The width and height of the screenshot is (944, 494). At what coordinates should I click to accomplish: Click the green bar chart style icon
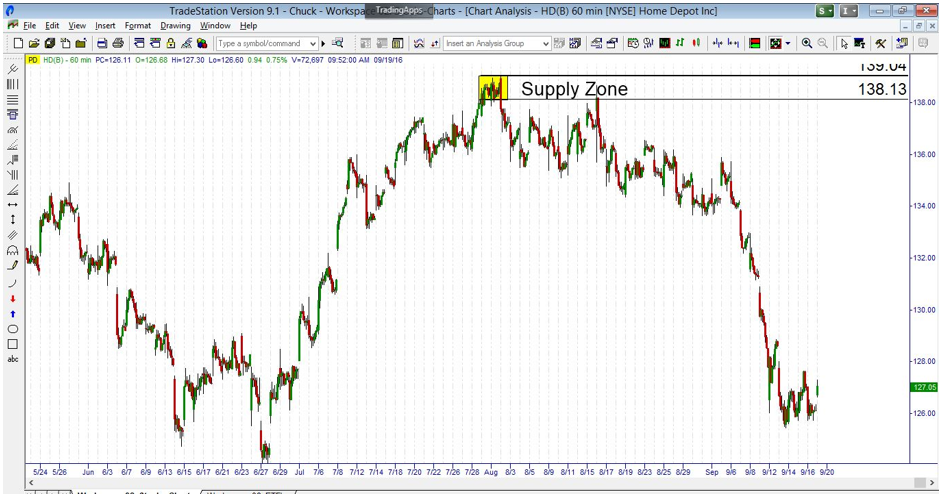click(x=680, y=43)
